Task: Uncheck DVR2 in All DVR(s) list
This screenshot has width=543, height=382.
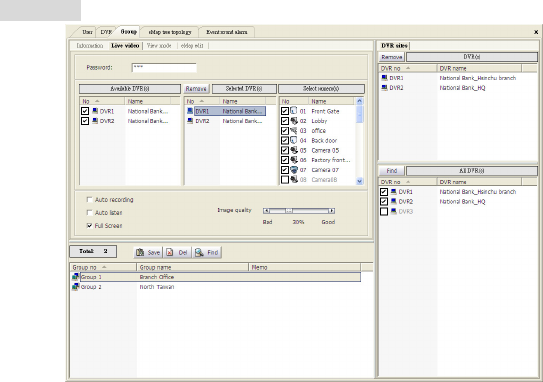Action: click(x=384, y=202)
